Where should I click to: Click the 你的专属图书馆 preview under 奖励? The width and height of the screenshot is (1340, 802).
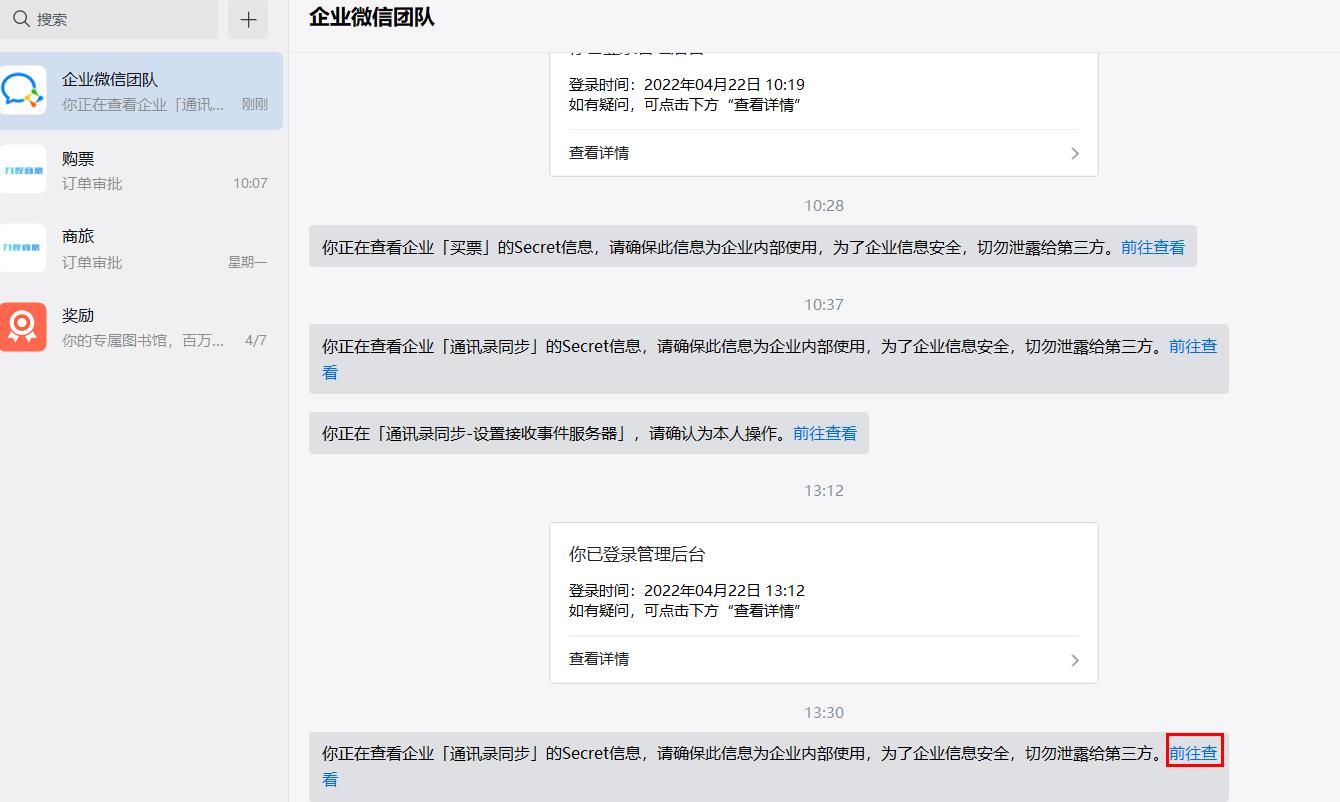(x=144, y=340)
